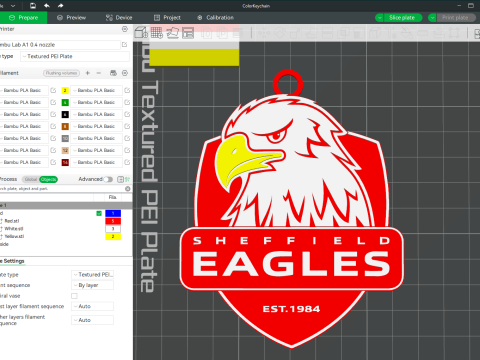
Task: Open Plate type Textured PEI Plate dropdown
Action: [75, 56]
